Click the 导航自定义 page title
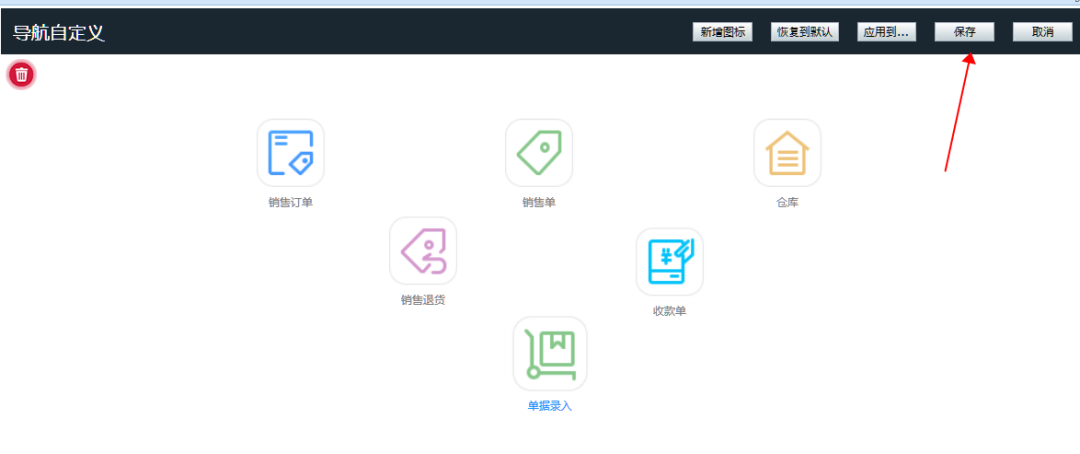This screenshot has height=454, width=1080. [x=59, y=32]
